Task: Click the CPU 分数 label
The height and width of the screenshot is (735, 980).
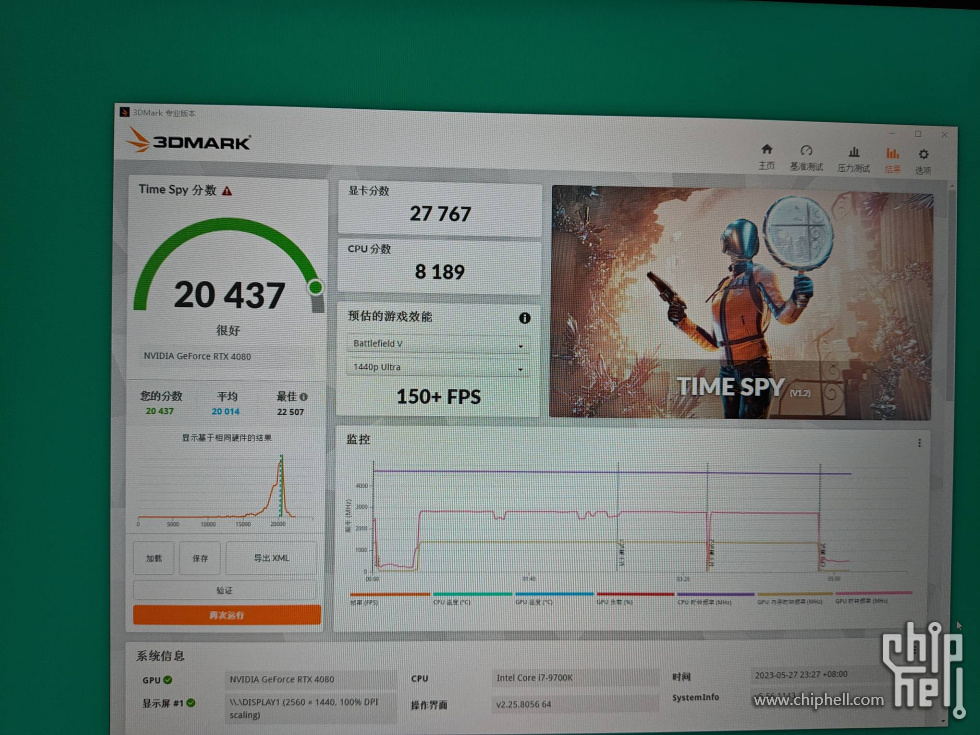Action: tap(369, 249)
